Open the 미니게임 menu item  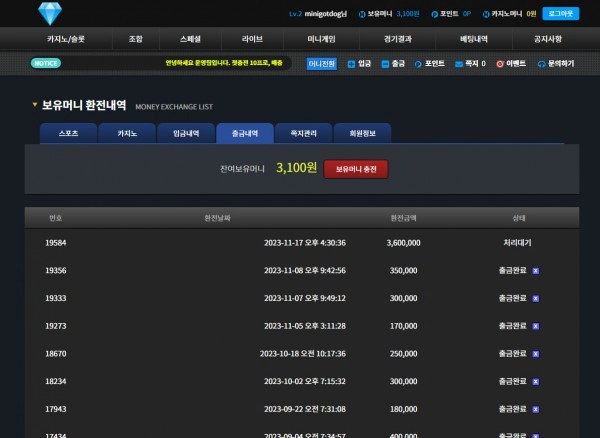point(321,39)
